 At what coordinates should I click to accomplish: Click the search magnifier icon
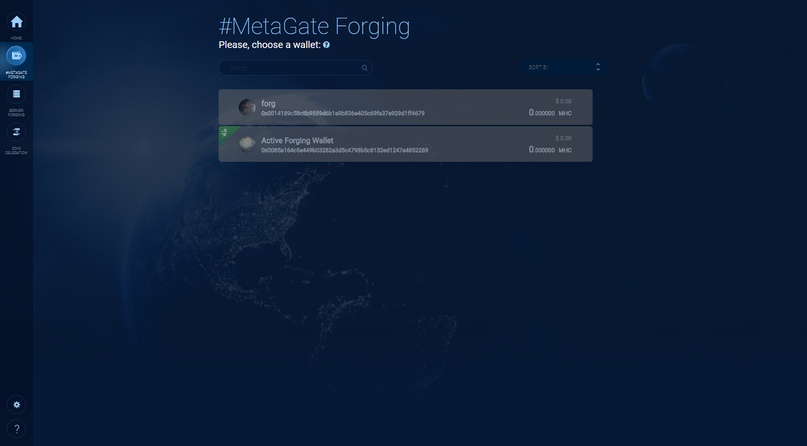coord(364,68)
